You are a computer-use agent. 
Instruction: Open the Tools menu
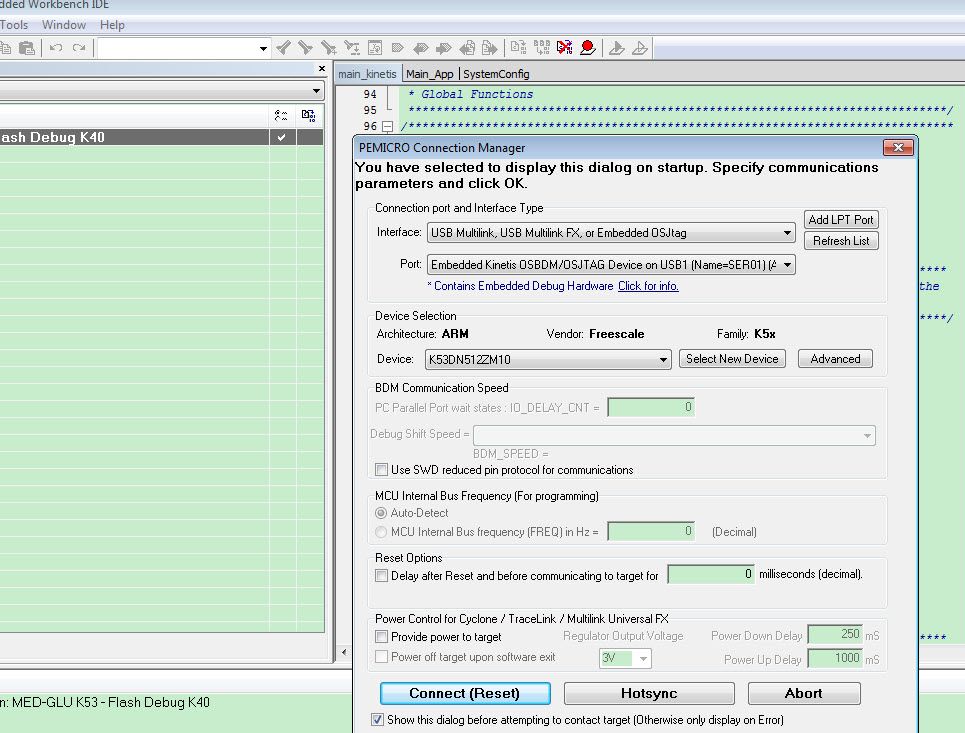point(14,25)
